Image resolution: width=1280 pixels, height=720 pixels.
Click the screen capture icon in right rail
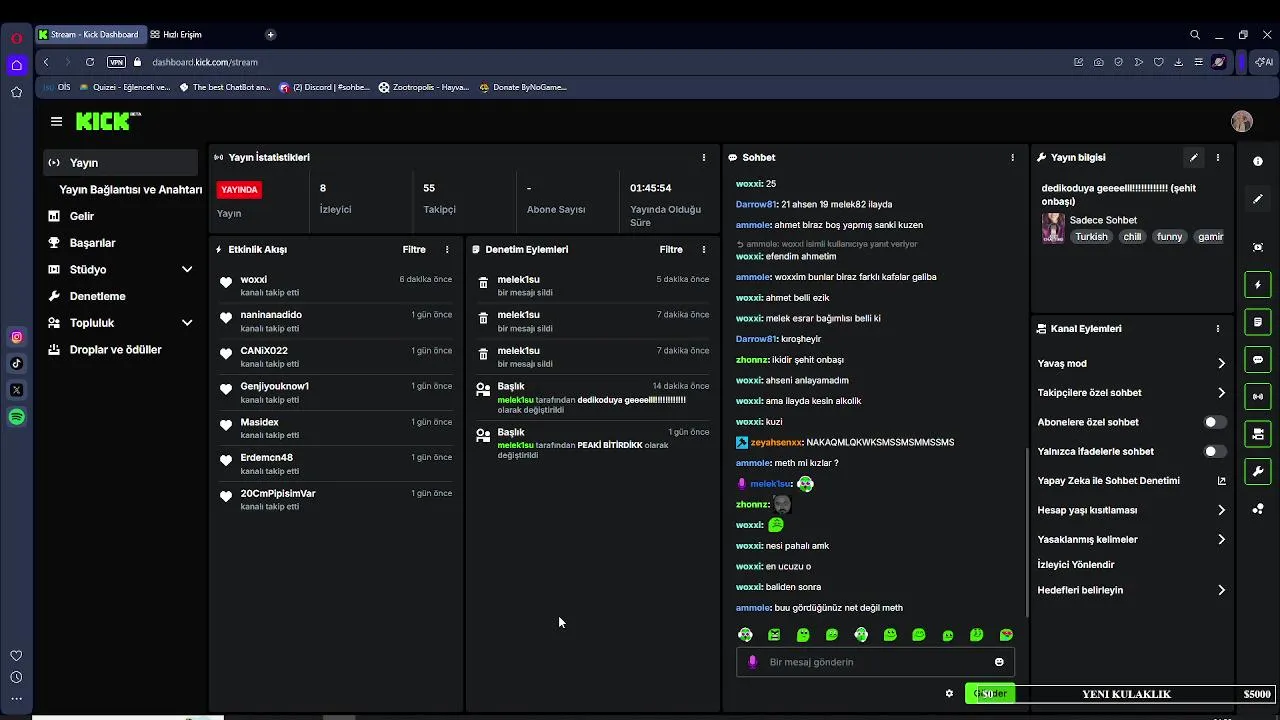1258,247
